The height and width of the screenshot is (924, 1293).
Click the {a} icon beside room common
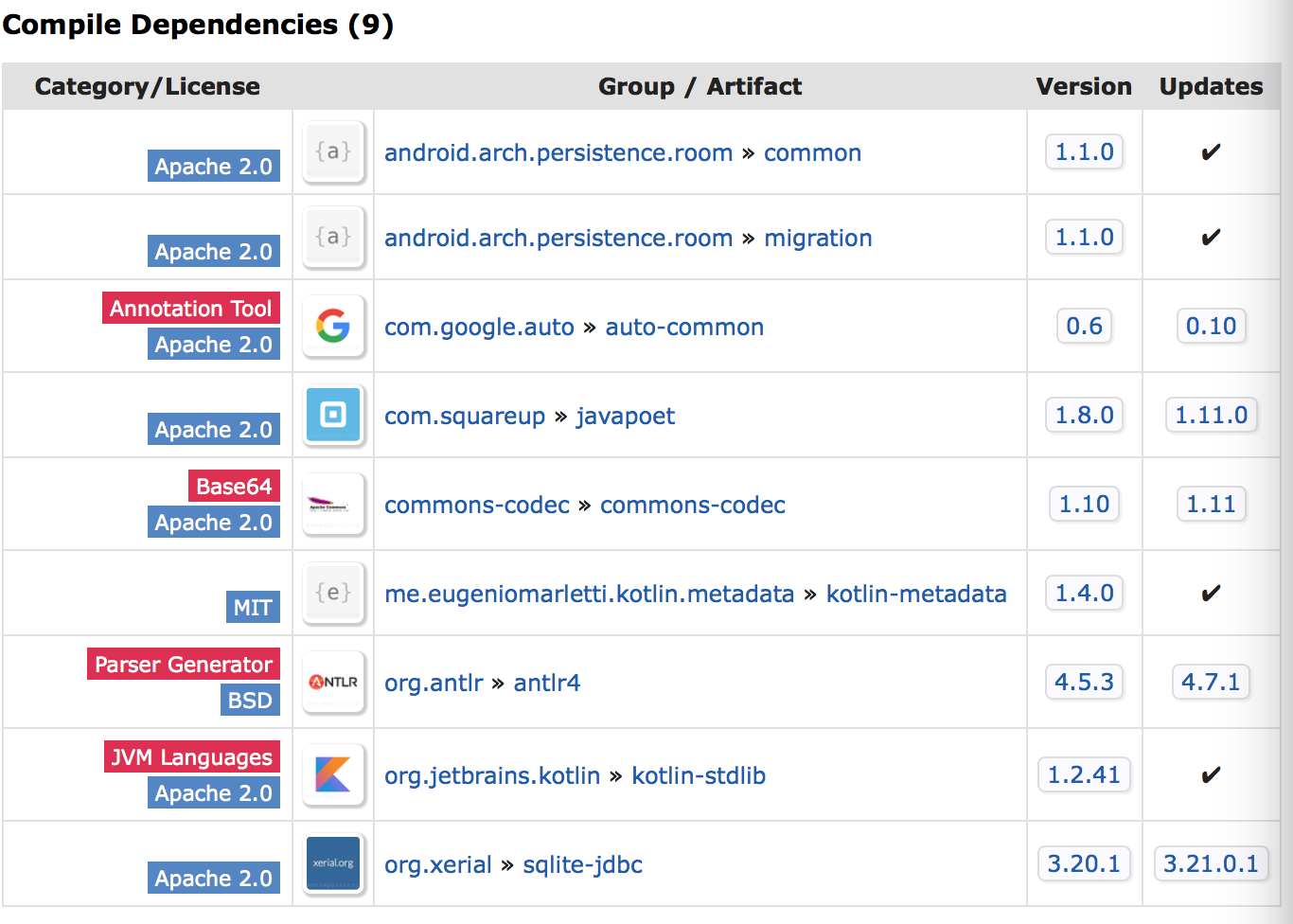click(333, 152)
